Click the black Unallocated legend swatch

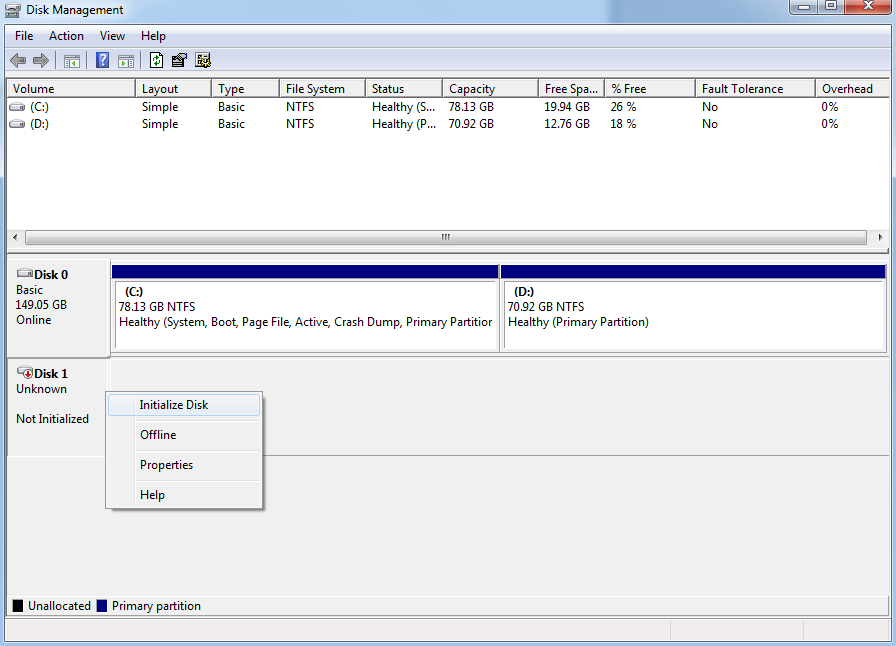18,606
